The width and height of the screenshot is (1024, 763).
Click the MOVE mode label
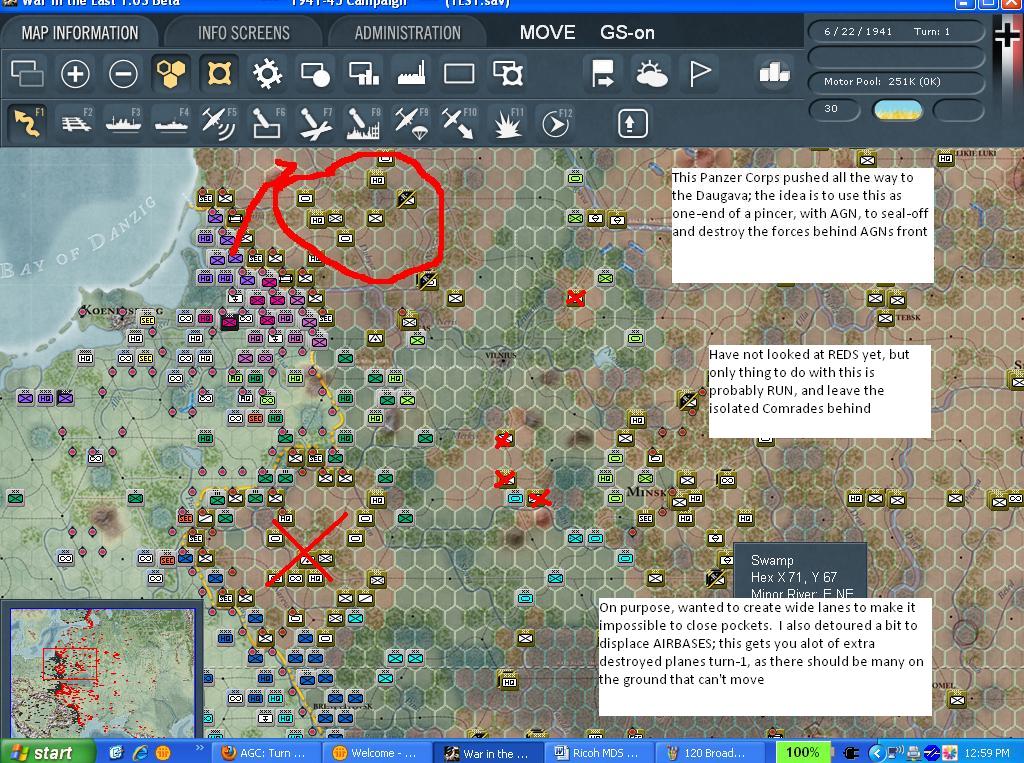tap(547, 33)
